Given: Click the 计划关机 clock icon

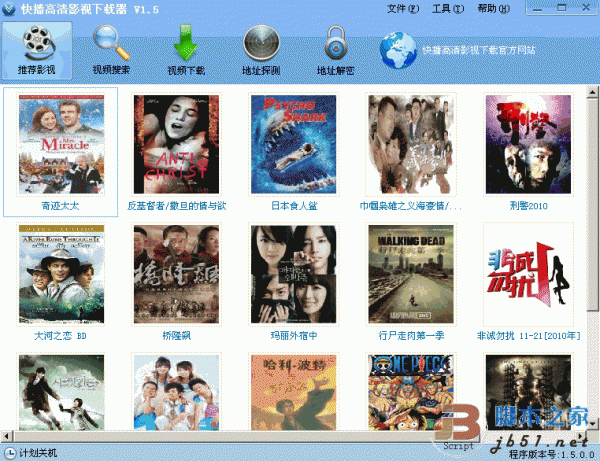Looking at the screenshot, I should coord(9,453).
